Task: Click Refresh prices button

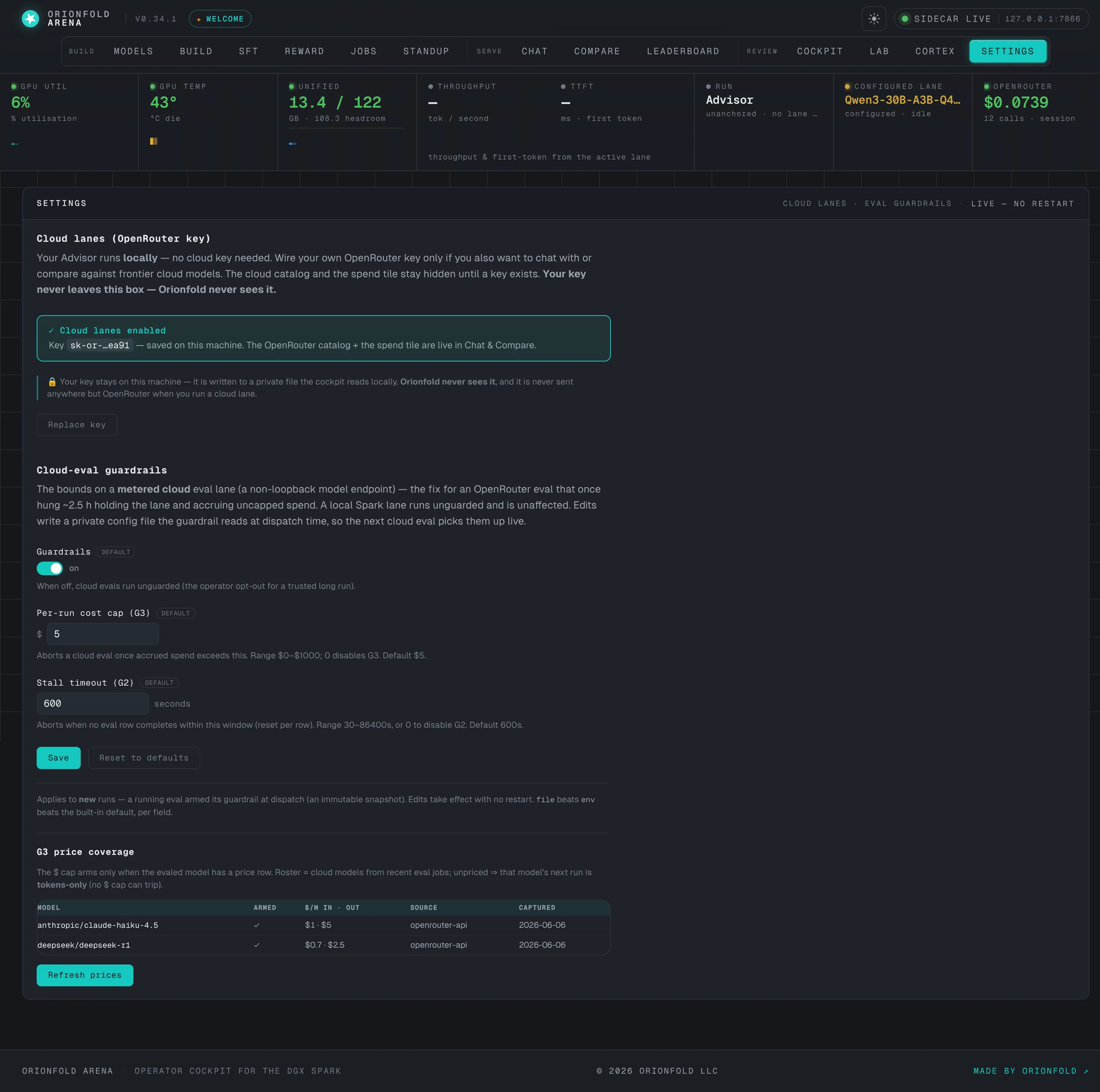Action: tap(85, 975)
